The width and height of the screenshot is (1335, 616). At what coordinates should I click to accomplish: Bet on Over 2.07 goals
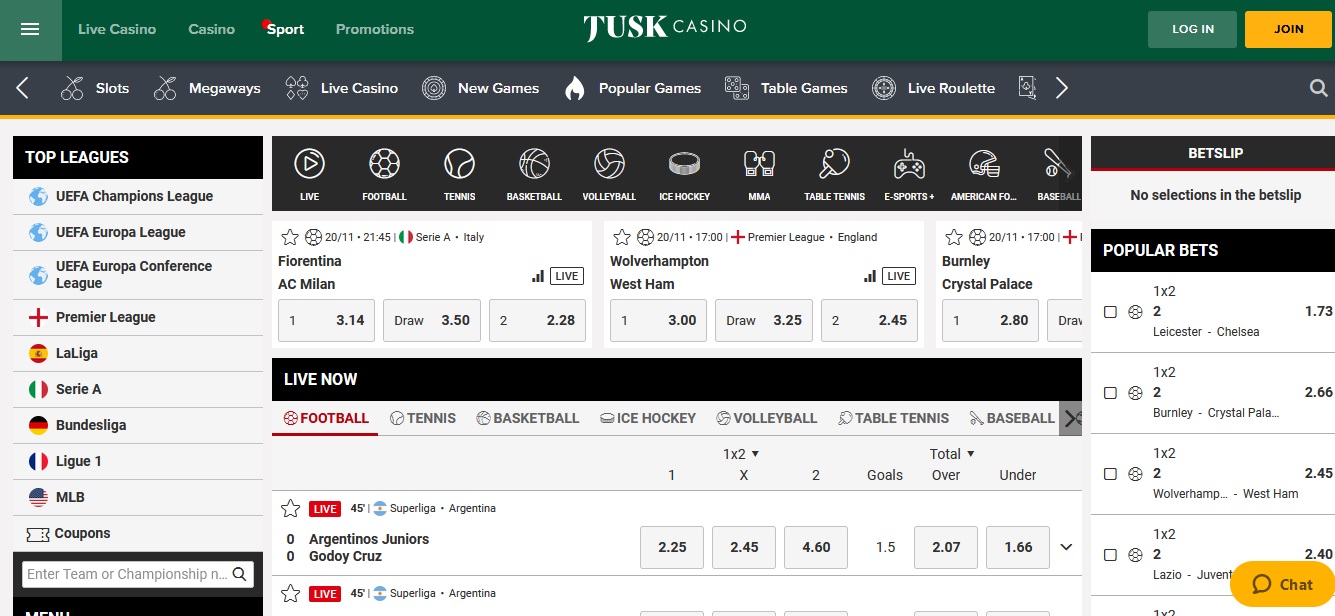[x=946, y=547]
